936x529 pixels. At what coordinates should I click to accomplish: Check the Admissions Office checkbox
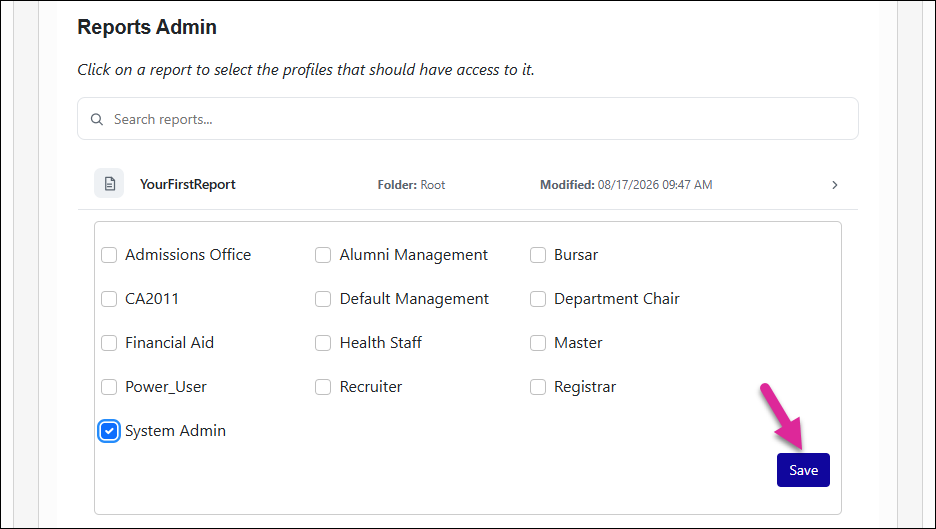pyautogui.click(x=109, y=255)
